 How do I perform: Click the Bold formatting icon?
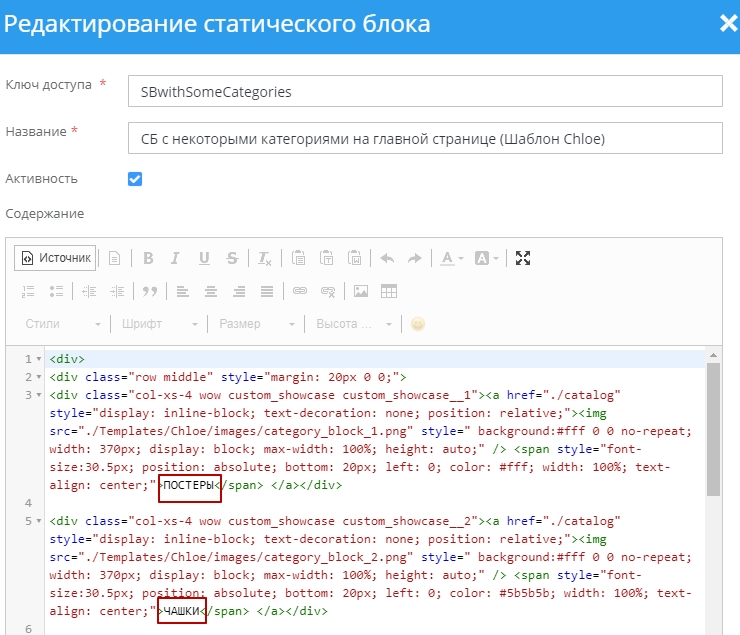tap(148, 258)
